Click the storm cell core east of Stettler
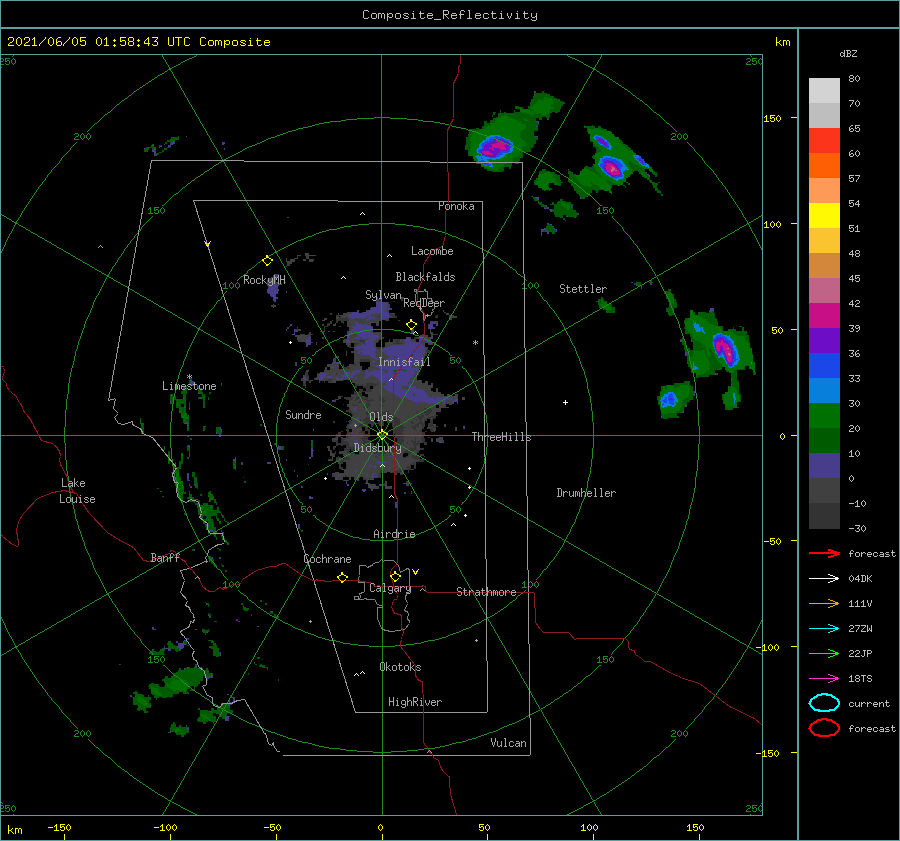 (725, 349)
